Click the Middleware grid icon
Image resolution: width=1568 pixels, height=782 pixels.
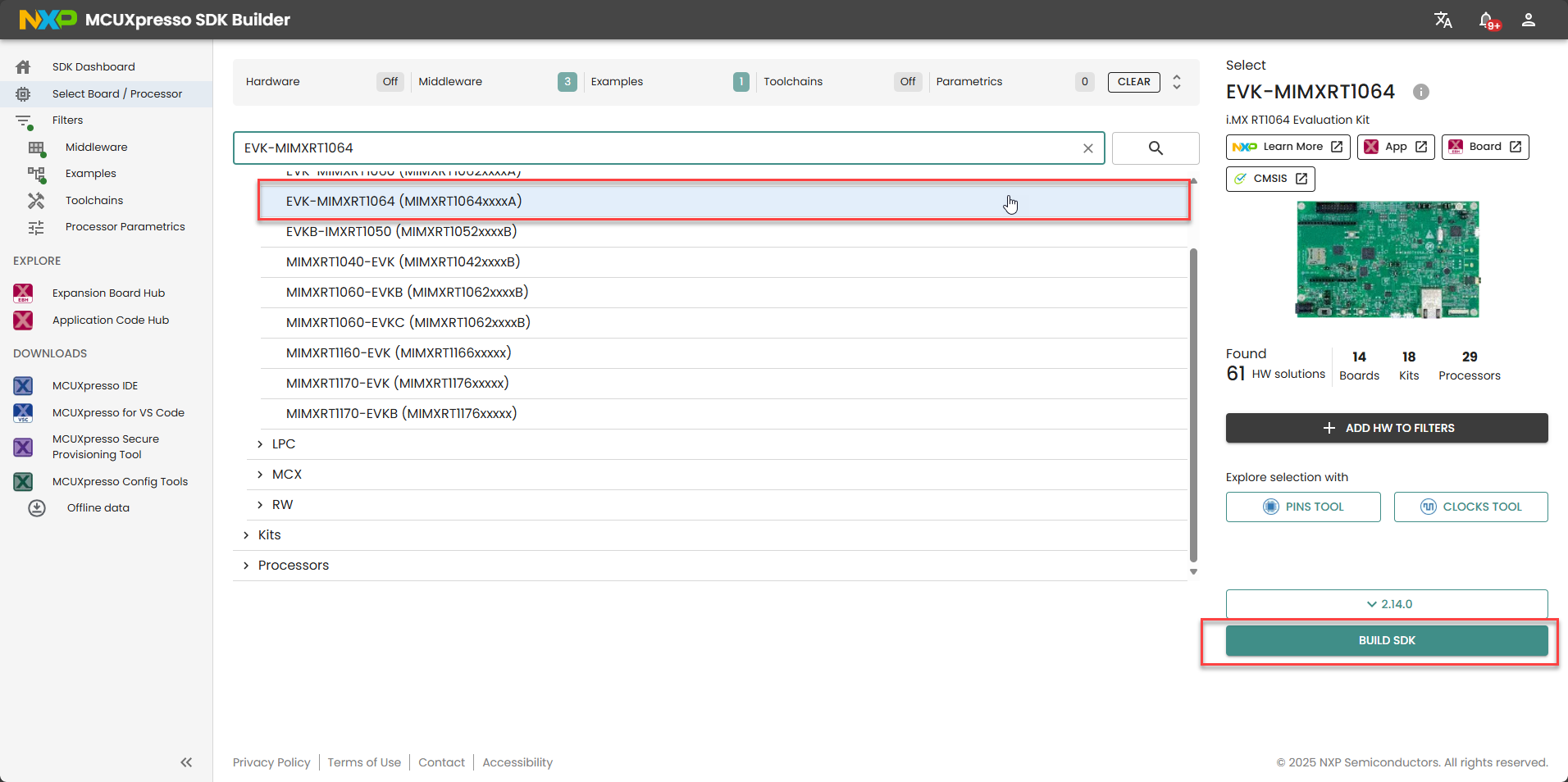pyautogui.click(x=36, y=148)
